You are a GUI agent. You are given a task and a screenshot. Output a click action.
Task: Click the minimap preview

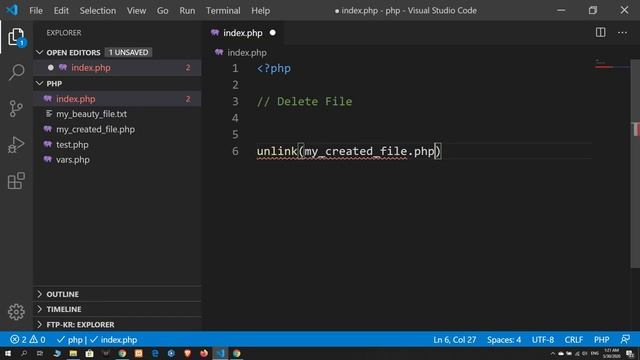tap(612, 64)
